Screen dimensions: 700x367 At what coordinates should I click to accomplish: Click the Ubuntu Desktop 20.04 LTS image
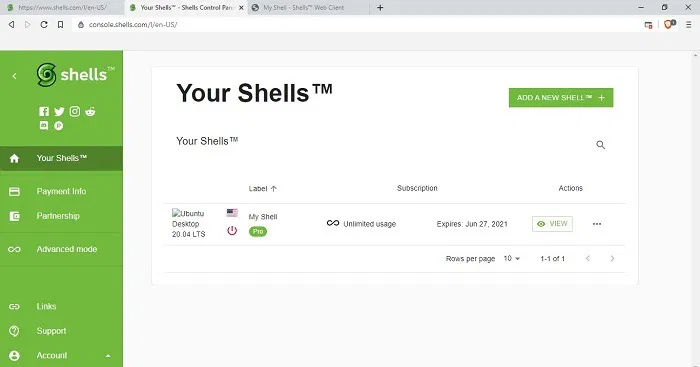188,224
